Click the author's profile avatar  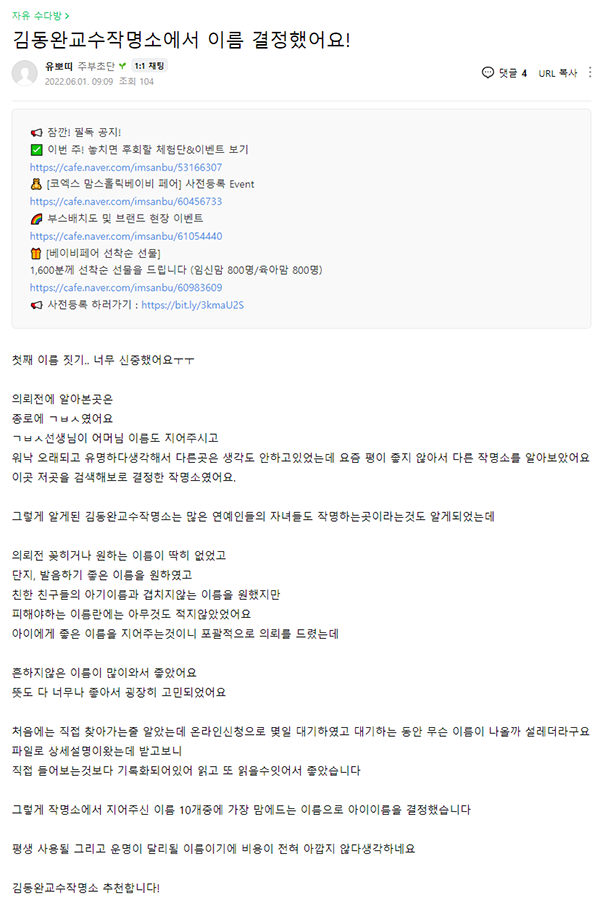coord(24,73)
